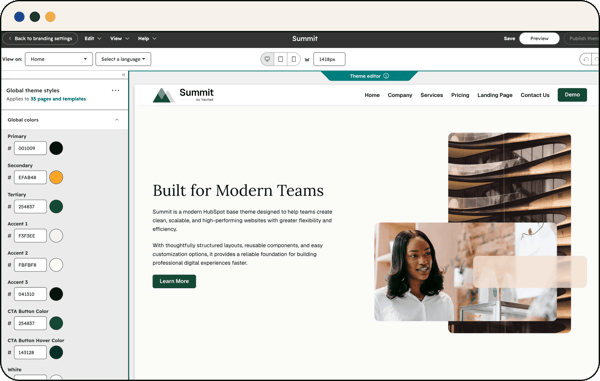Open the View on Home dropdown
Image resolution: width=600 pixels, height=381 pixels.
(59, 59)
